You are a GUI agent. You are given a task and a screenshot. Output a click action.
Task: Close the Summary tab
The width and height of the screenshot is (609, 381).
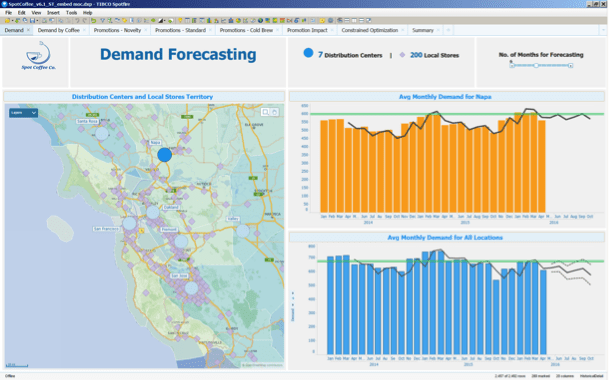pyautogui.click(x=438, y=30)
